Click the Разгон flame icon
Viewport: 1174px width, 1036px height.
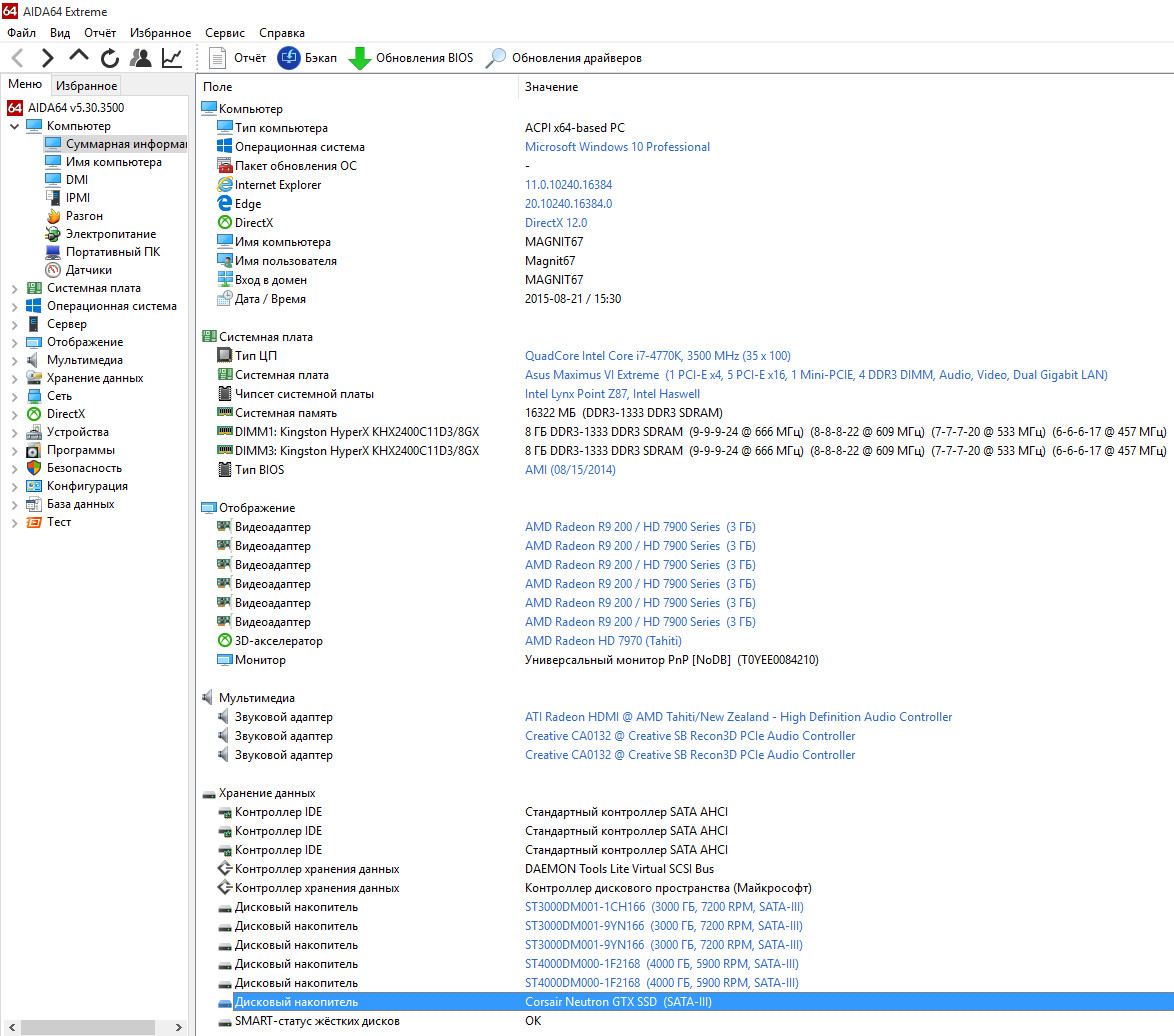click(x=53, y=216)
